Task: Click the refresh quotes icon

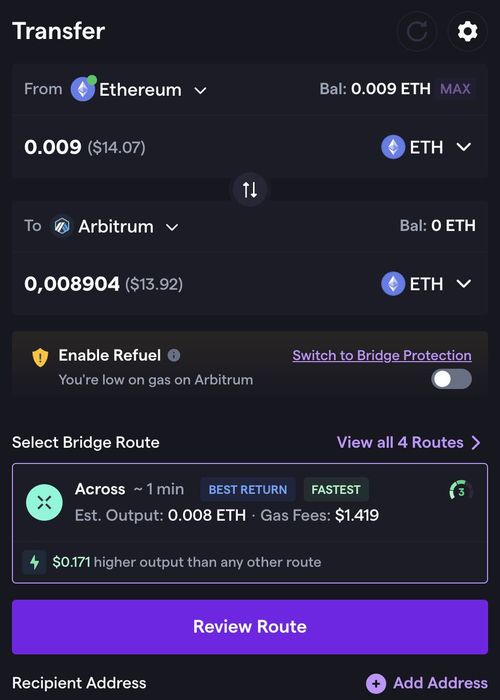Action: click(417, 32)
